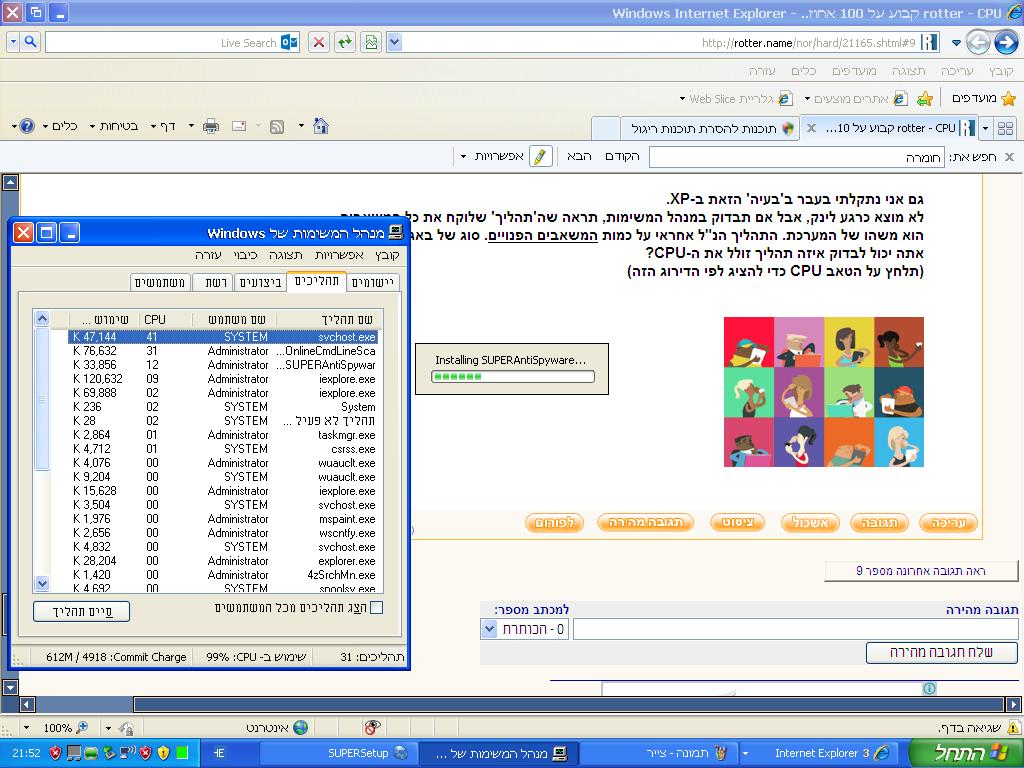Click the Home page icon

(320, 126)
